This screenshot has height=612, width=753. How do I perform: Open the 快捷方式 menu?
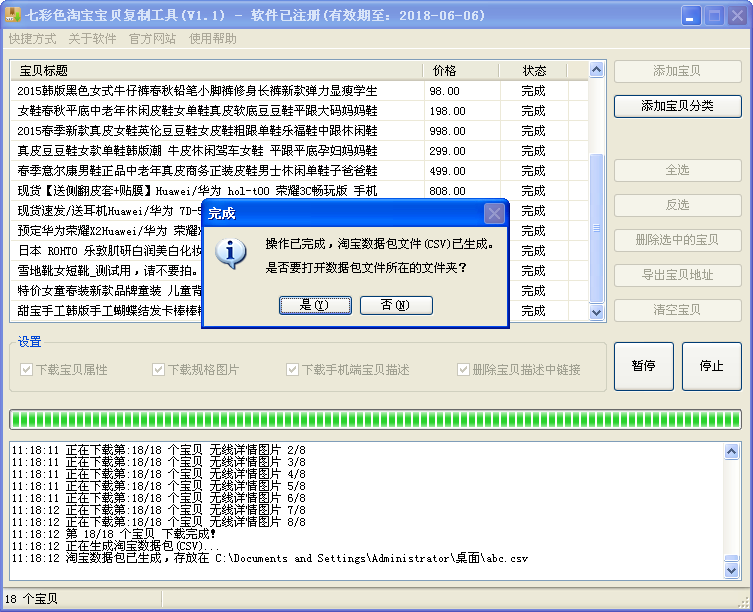coord(32,39)
